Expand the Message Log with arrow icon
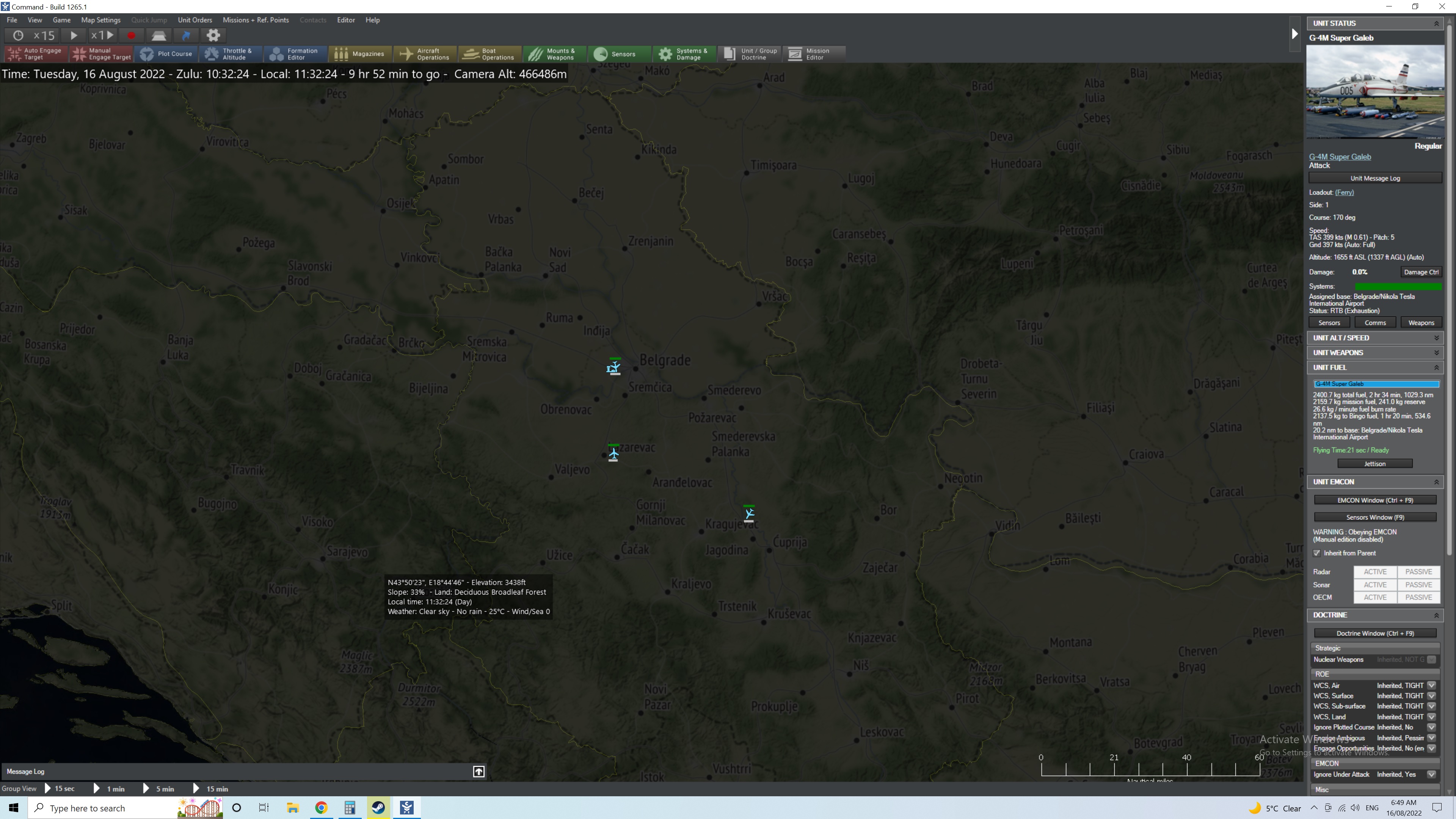The width and height of the screenshot is (1456, 819). coord(479,772)
